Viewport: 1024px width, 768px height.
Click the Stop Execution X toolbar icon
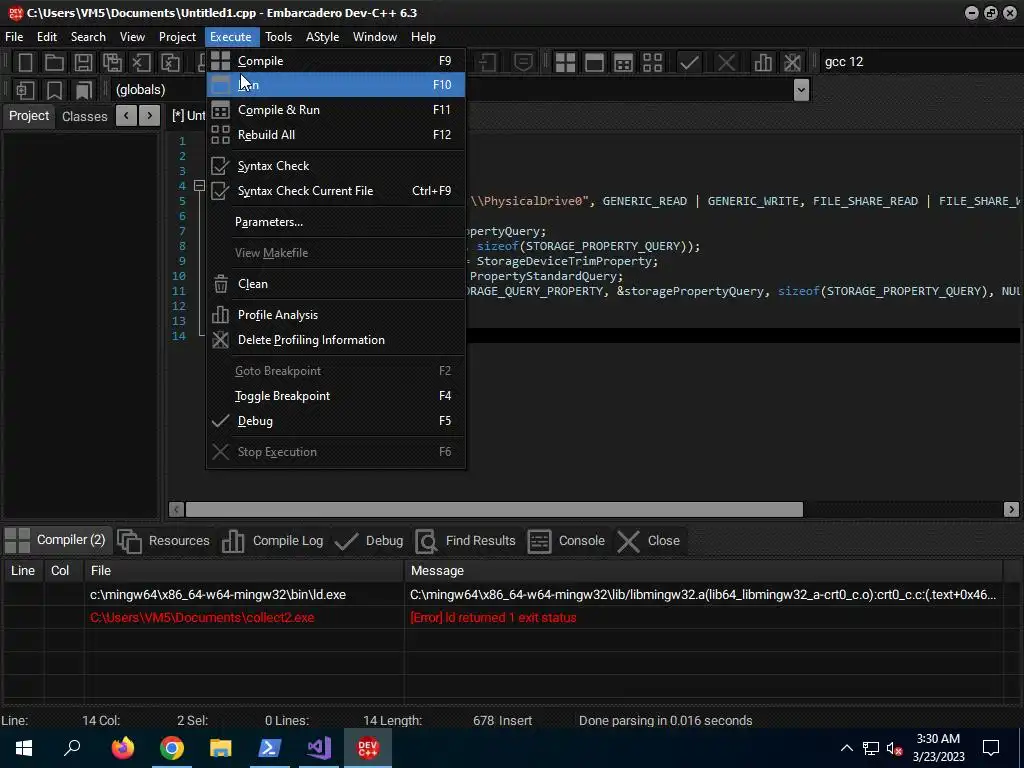(726, 62)
